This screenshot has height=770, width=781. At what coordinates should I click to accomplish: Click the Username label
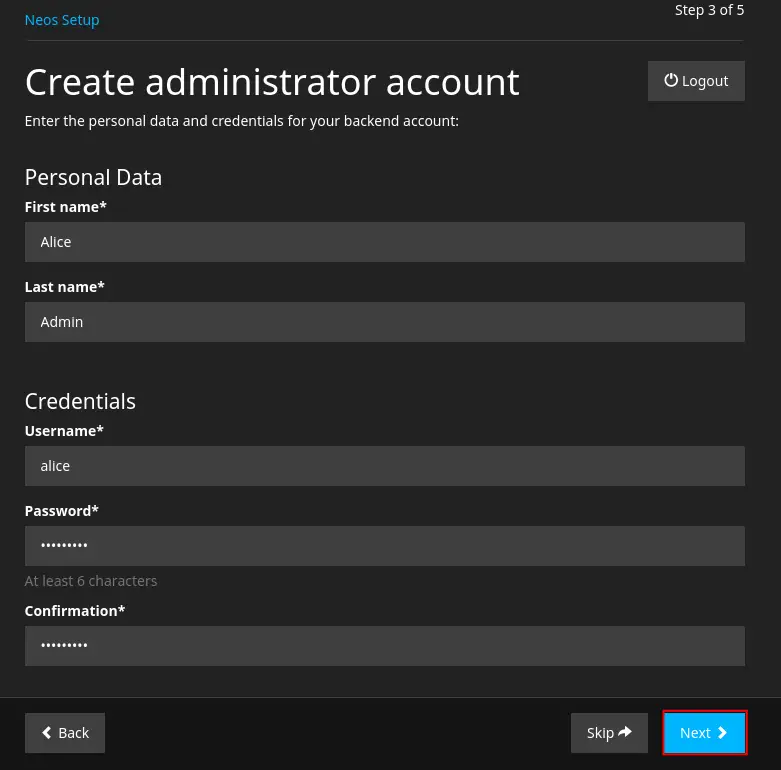pyautogui.click(x=64, y=431)
